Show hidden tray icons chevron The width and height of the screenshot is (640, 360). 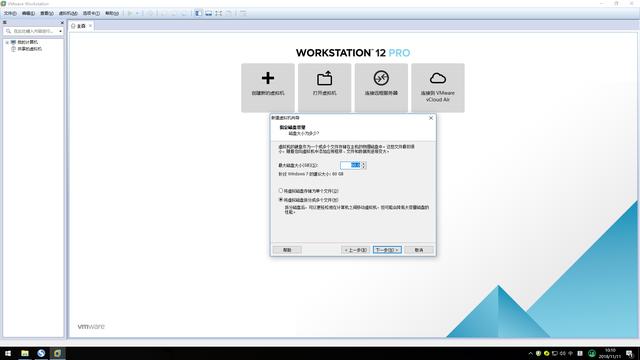(530, 353)
